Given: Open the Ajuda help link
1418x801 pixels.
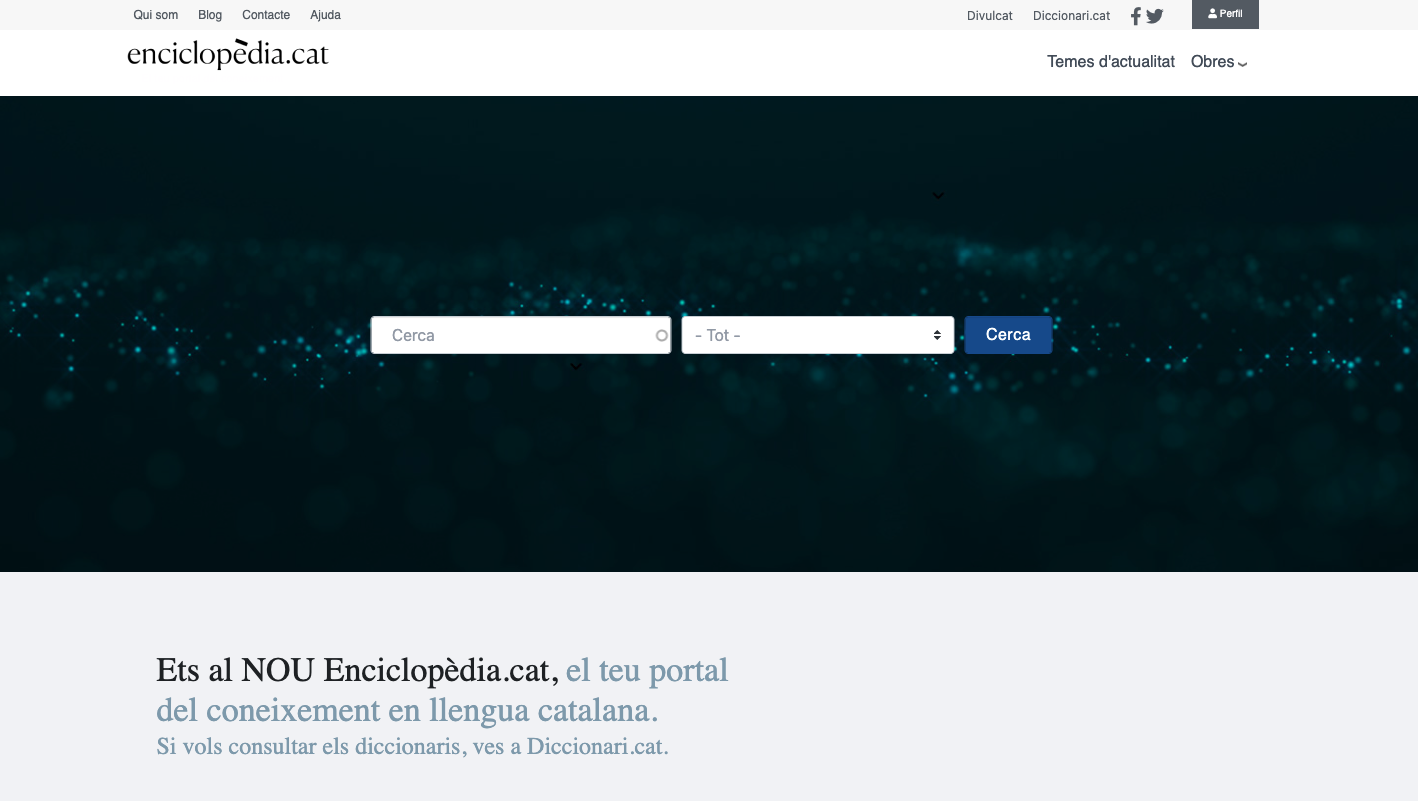Looking at the screenshot, I should tap(325, 15).
